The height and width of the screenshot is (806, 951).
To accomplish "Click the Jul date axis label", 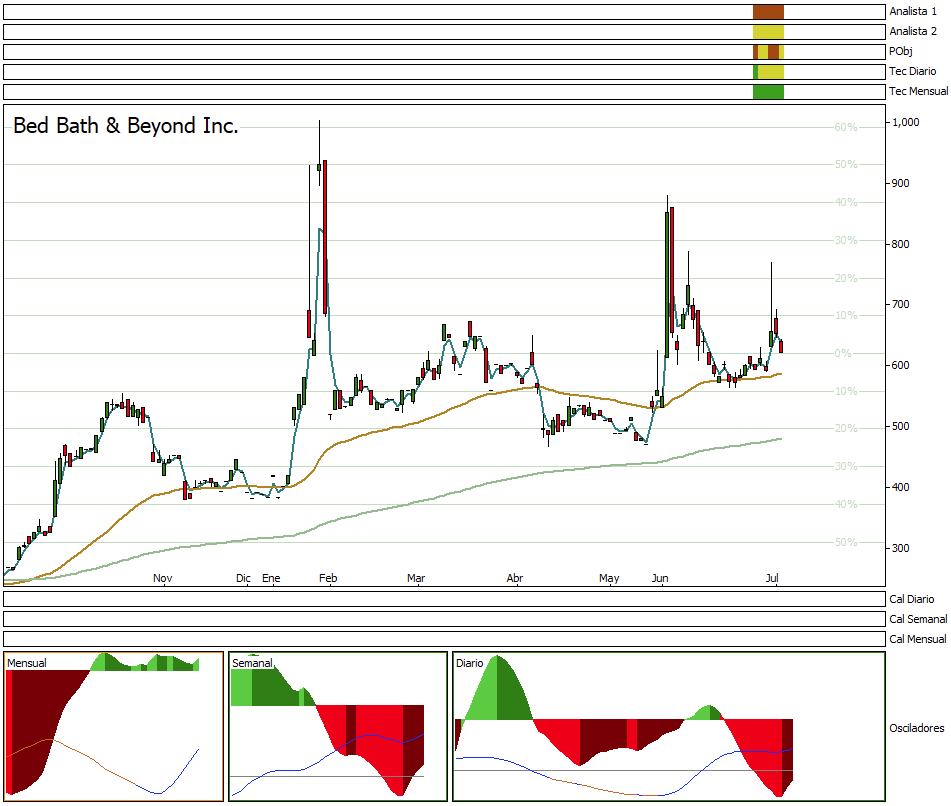I will pyautogui.click(x=772, y=578).
